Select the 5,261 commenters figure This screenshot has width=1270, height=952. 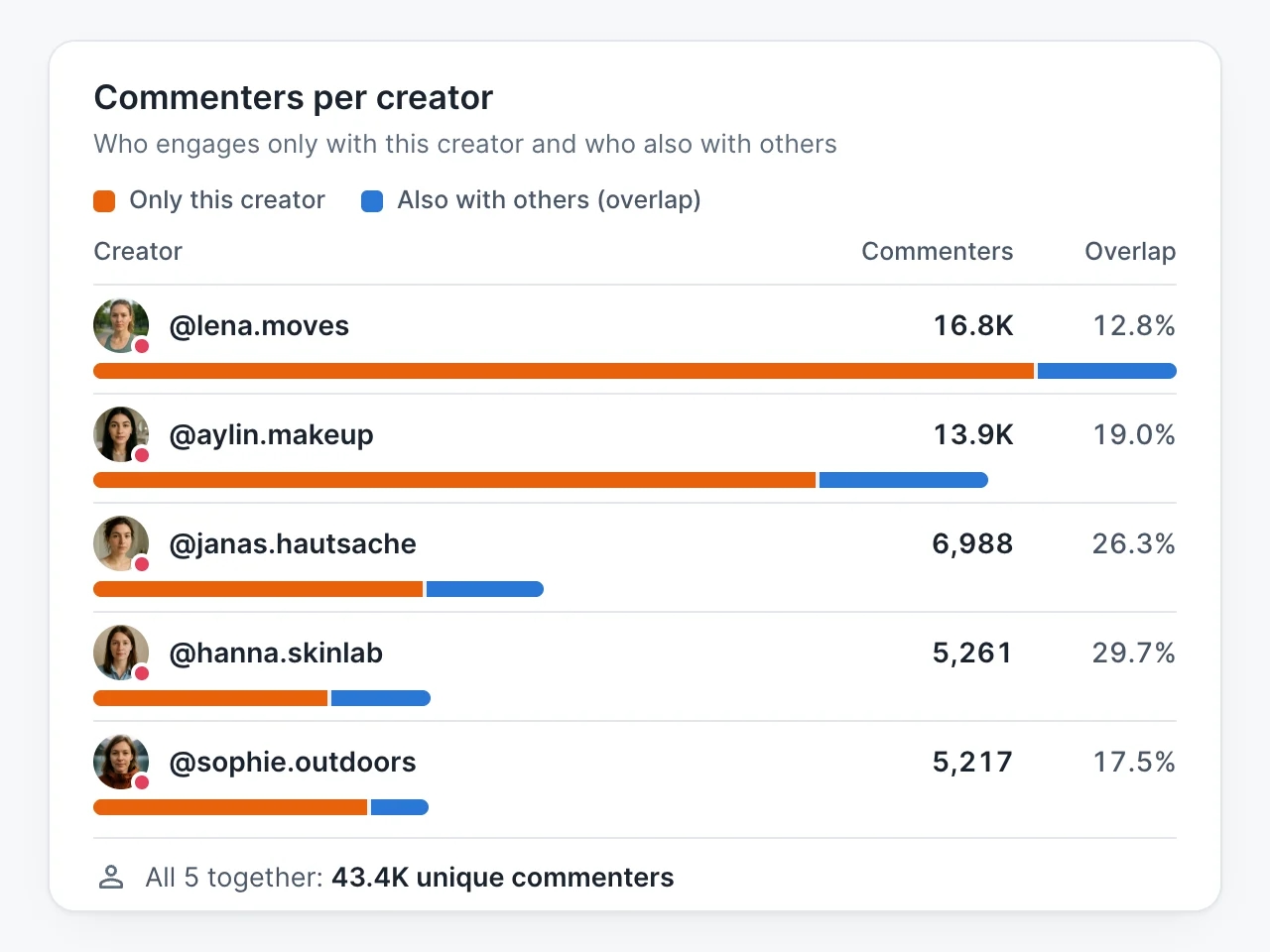coord(972,654)
